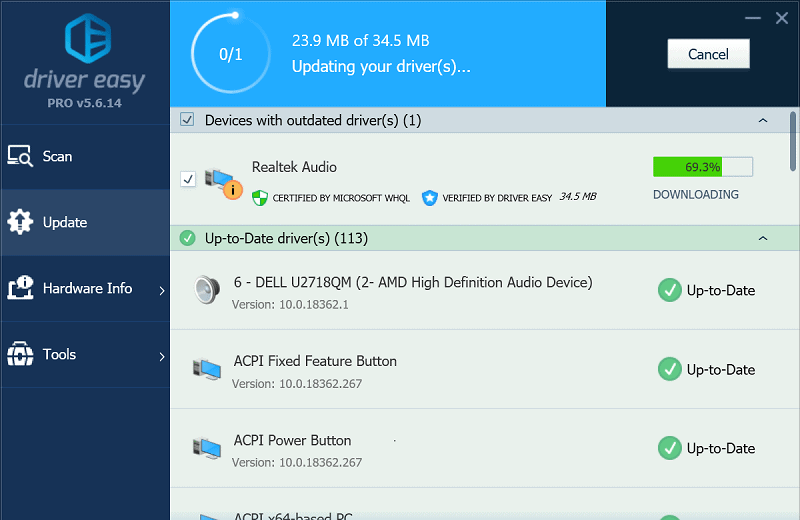Click Version: 10.0.18362.1 text
The height and width of the screenshot is (520, 800).
point(290,305)
